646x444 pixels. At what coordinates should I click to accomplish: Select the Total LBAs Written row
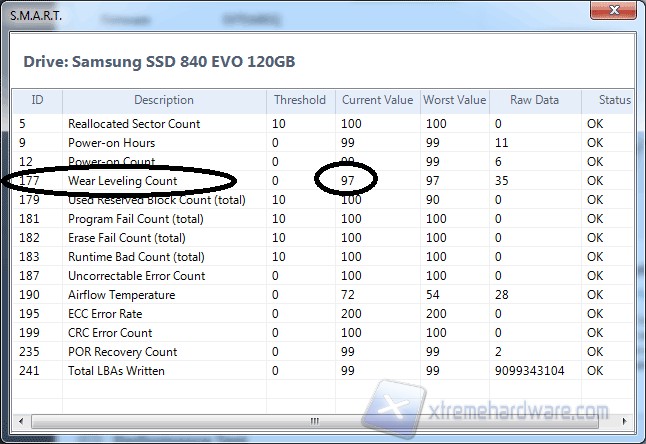coord(116,371)
